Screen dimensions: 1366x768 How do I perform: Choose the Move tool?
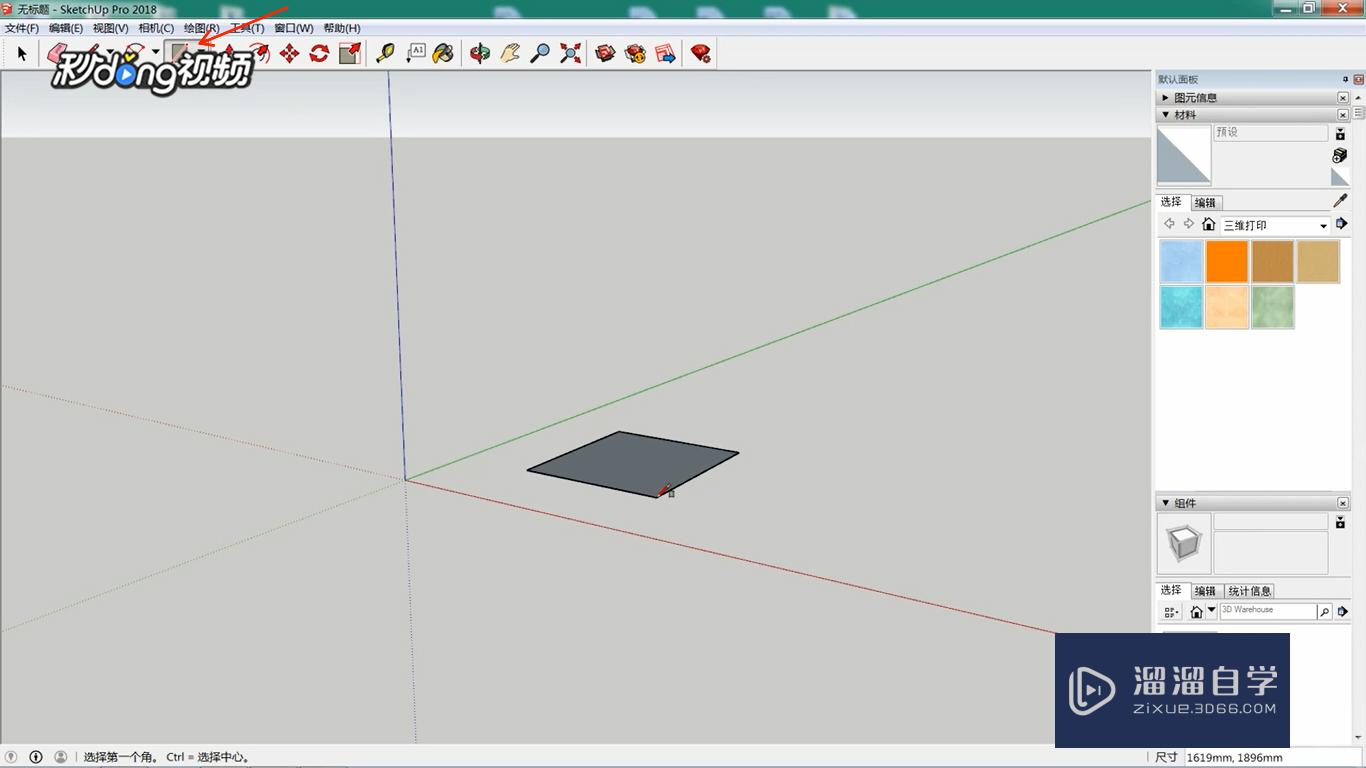click(289, 53)
